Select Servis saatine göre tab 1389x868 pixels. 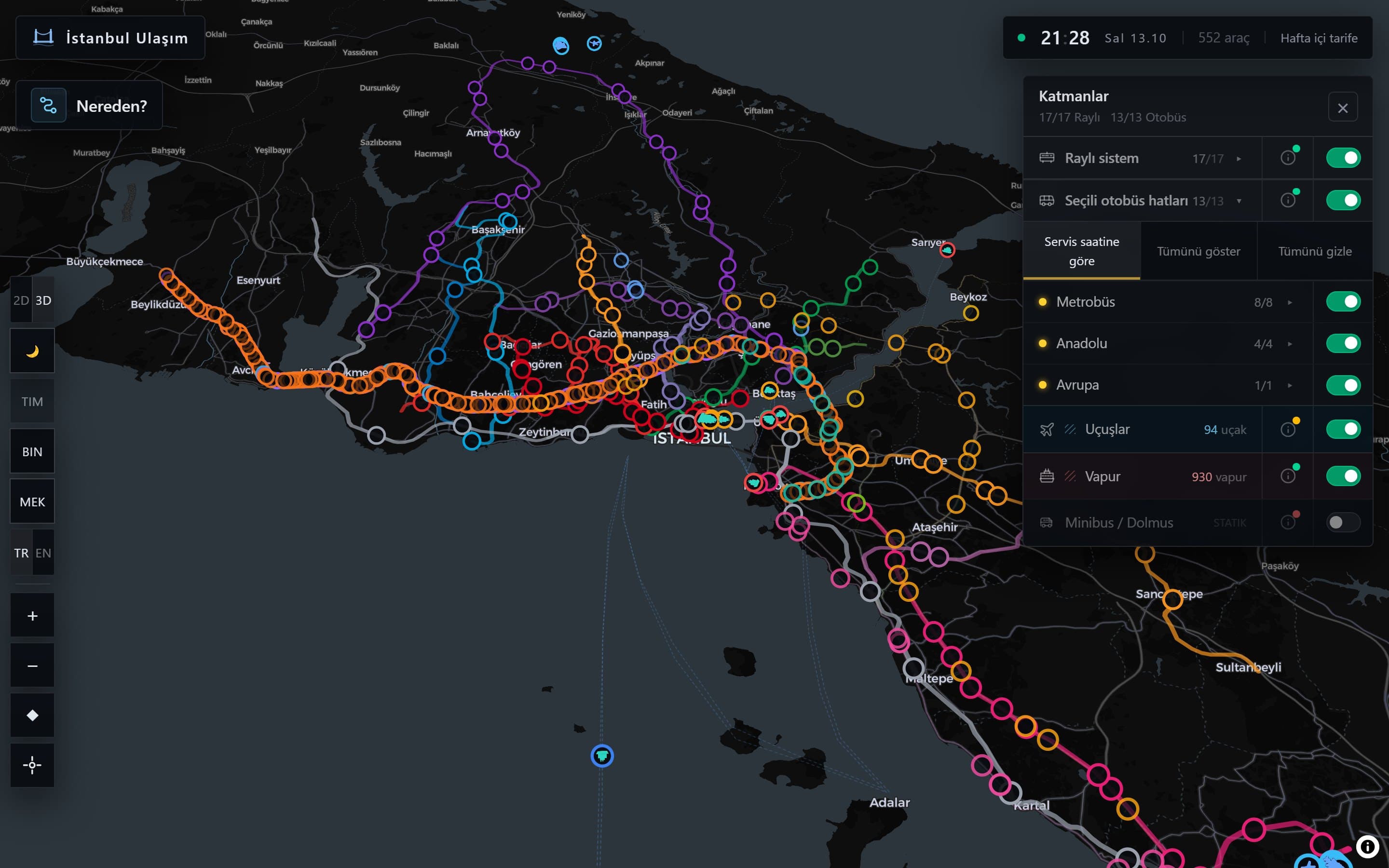[x=1081, y=251]
